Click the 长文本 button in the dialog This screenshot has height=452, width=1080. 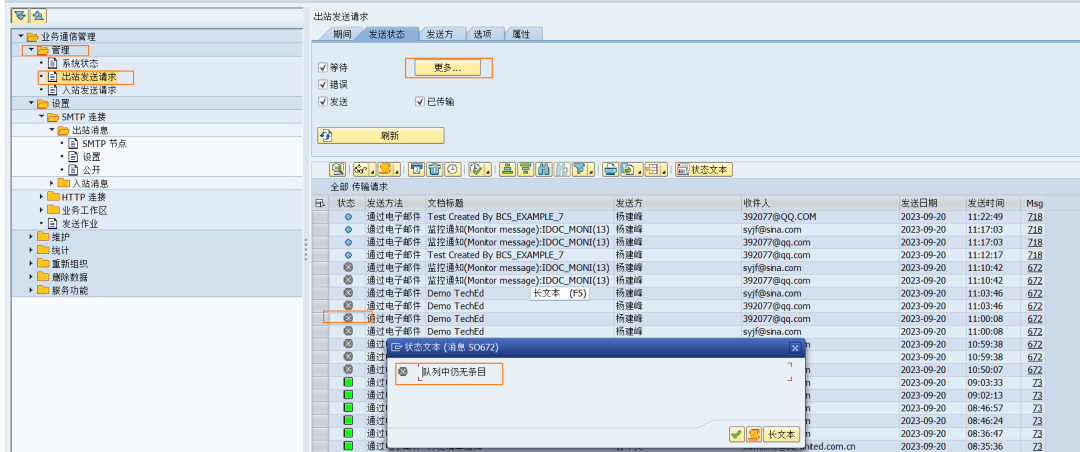coord(781,435)
